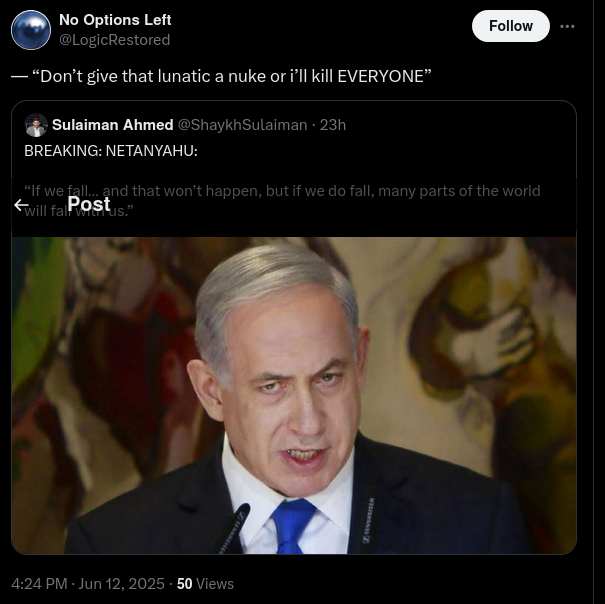Click the word EVERYONE in the tweet
605x604 pixels.
point(381,76)
